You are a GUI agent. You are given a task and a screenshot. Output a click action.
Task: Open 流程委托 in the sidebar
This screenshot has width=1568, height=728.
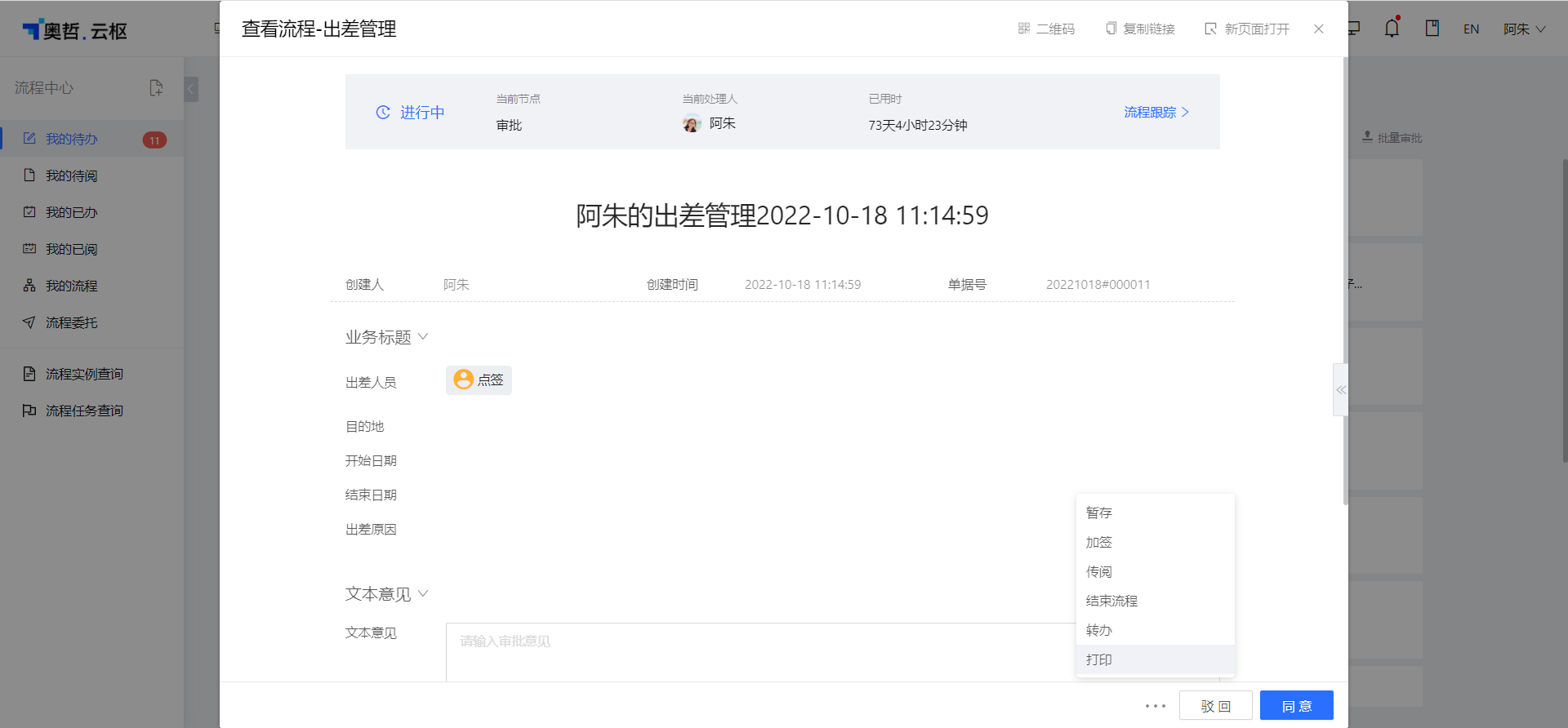pos(91,322)
